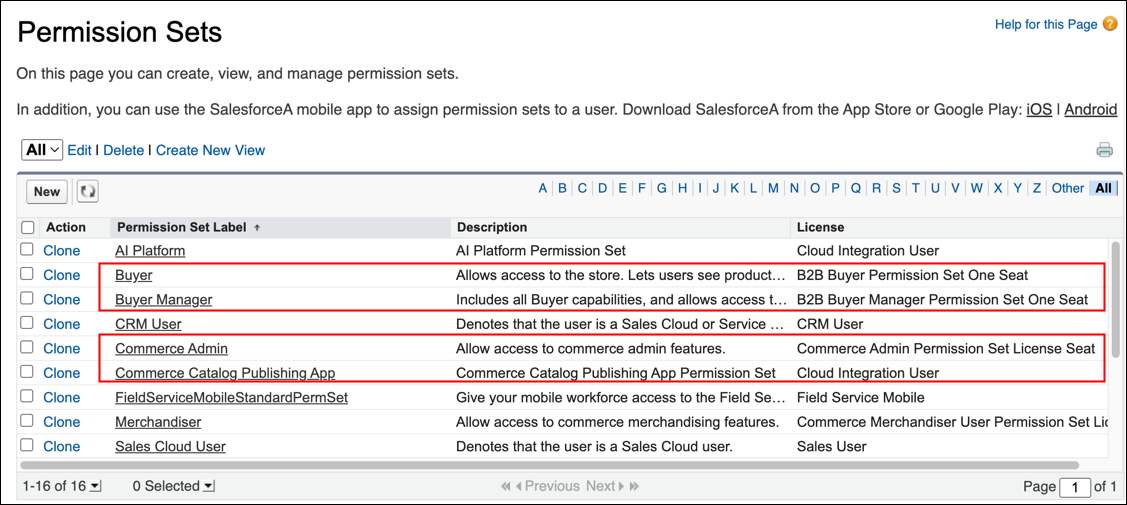This screenshot has width=1127, height=505.
Task: Open the 1-16 of 16 records dropdown
Action: 62,486
